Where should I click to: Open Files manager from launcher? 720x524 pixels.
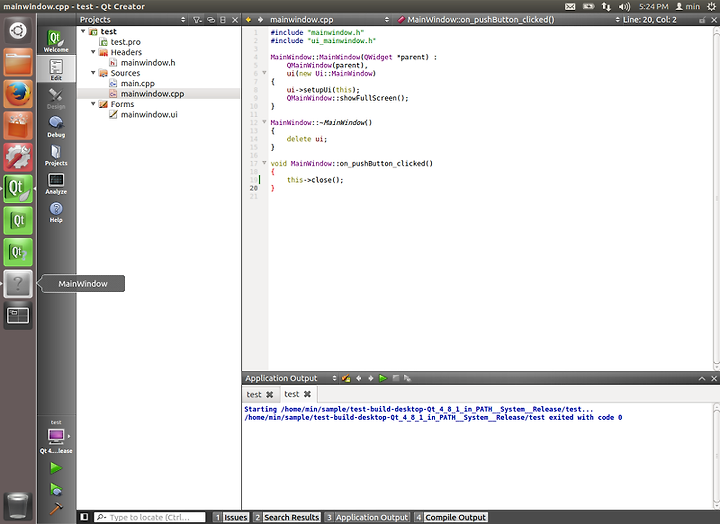tap(18, 62)
